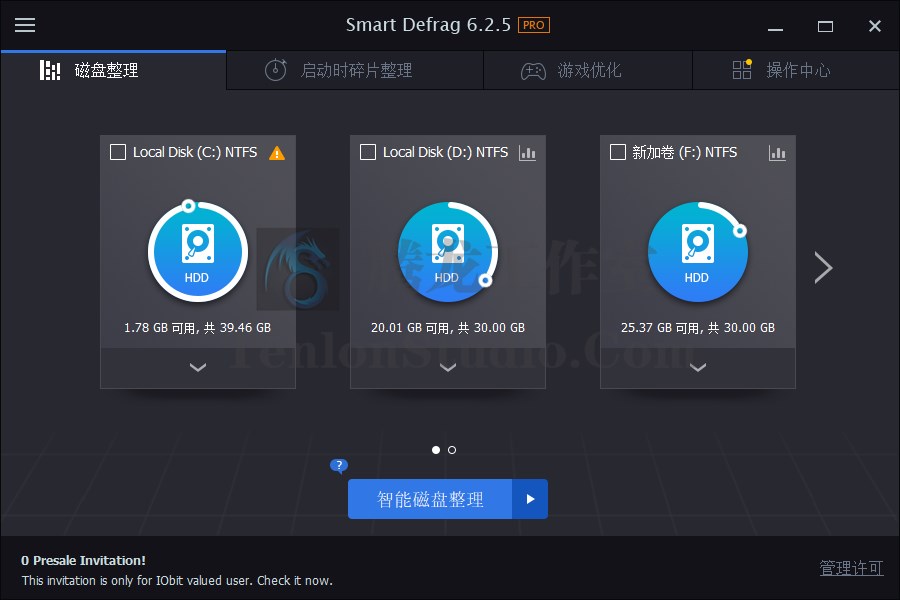The height and width of the screenshot is (600, 900).
Task: Click the PRO badge next to title
Action: 534,25
